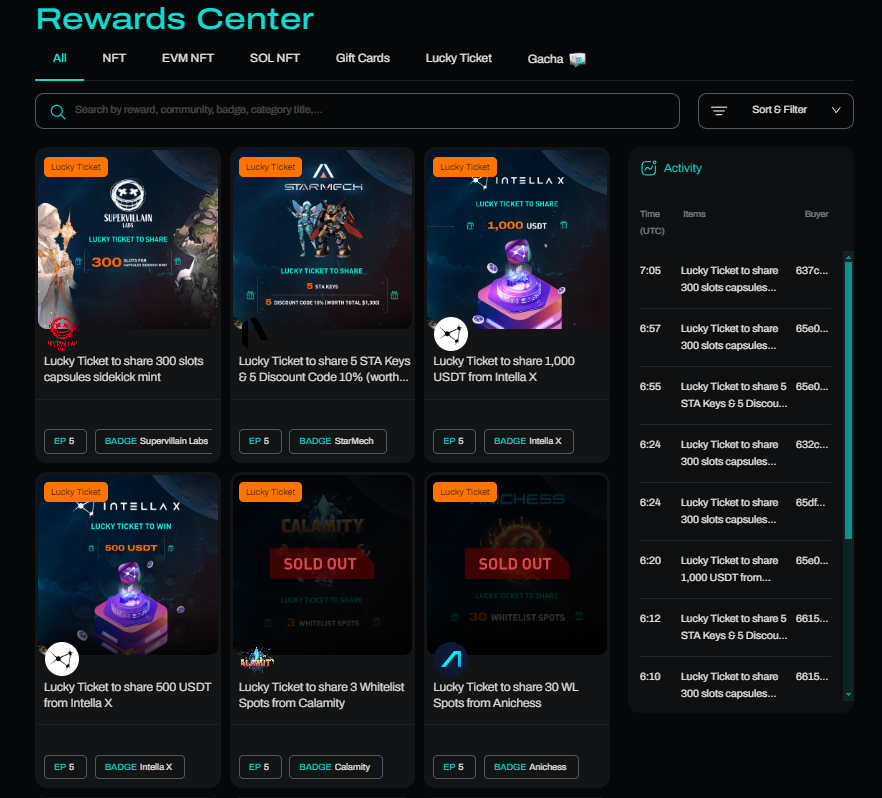This screenshot has height=798, width=882.
Task: Open the sold-out Calamity whitelist thumbnail
Action: tap(322, 565)
